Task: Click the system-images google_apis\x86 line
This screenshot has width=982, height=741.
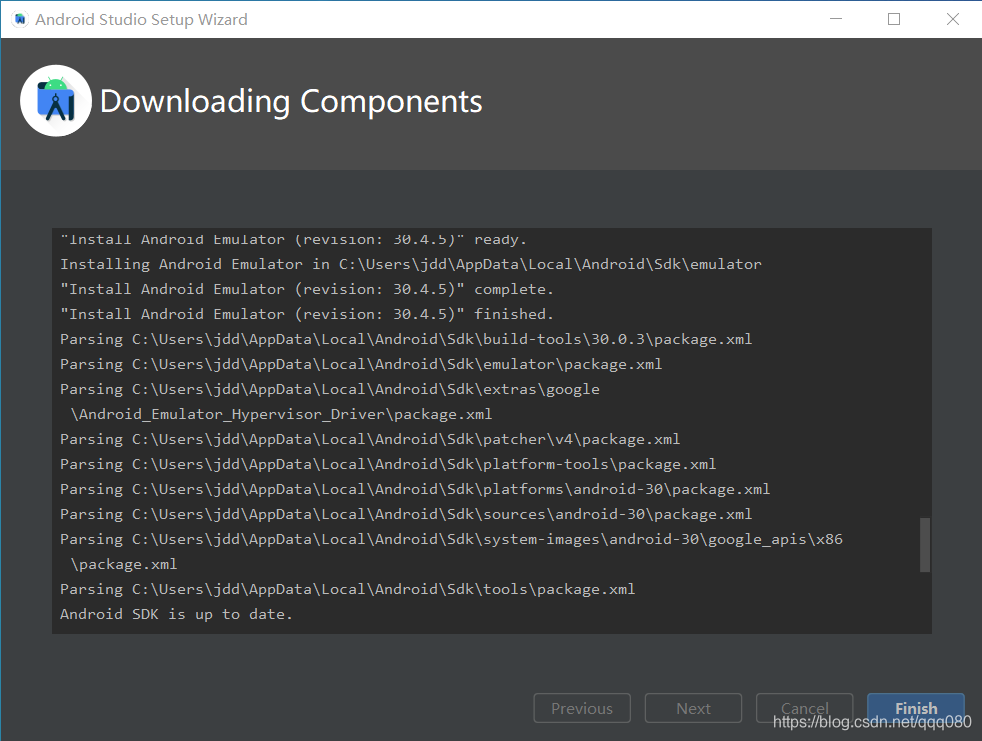Action: tap(452, 539)
